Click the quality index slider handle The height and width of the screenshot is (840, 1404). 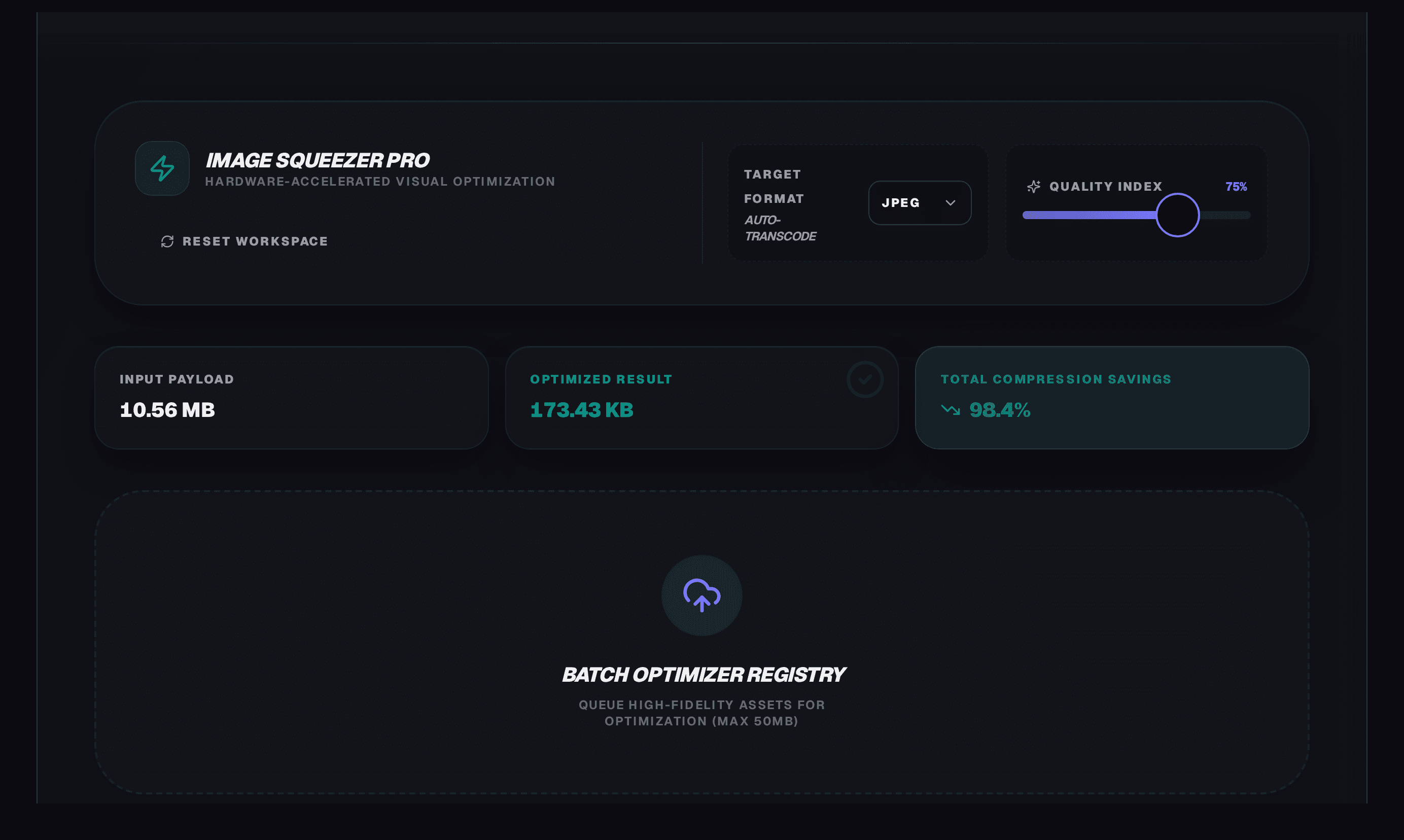click(1177, 215)
